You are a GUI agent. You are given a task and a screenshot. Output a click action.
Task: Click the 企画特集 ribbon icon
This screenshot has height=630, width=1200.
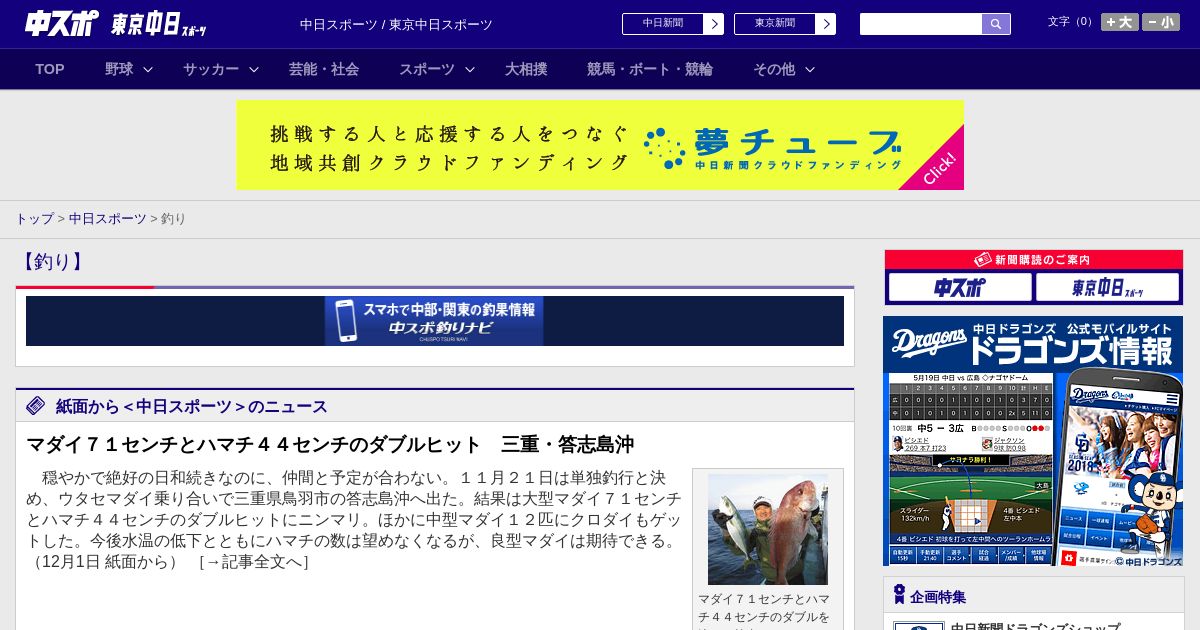pyautogui.click(x=899, y=595)
